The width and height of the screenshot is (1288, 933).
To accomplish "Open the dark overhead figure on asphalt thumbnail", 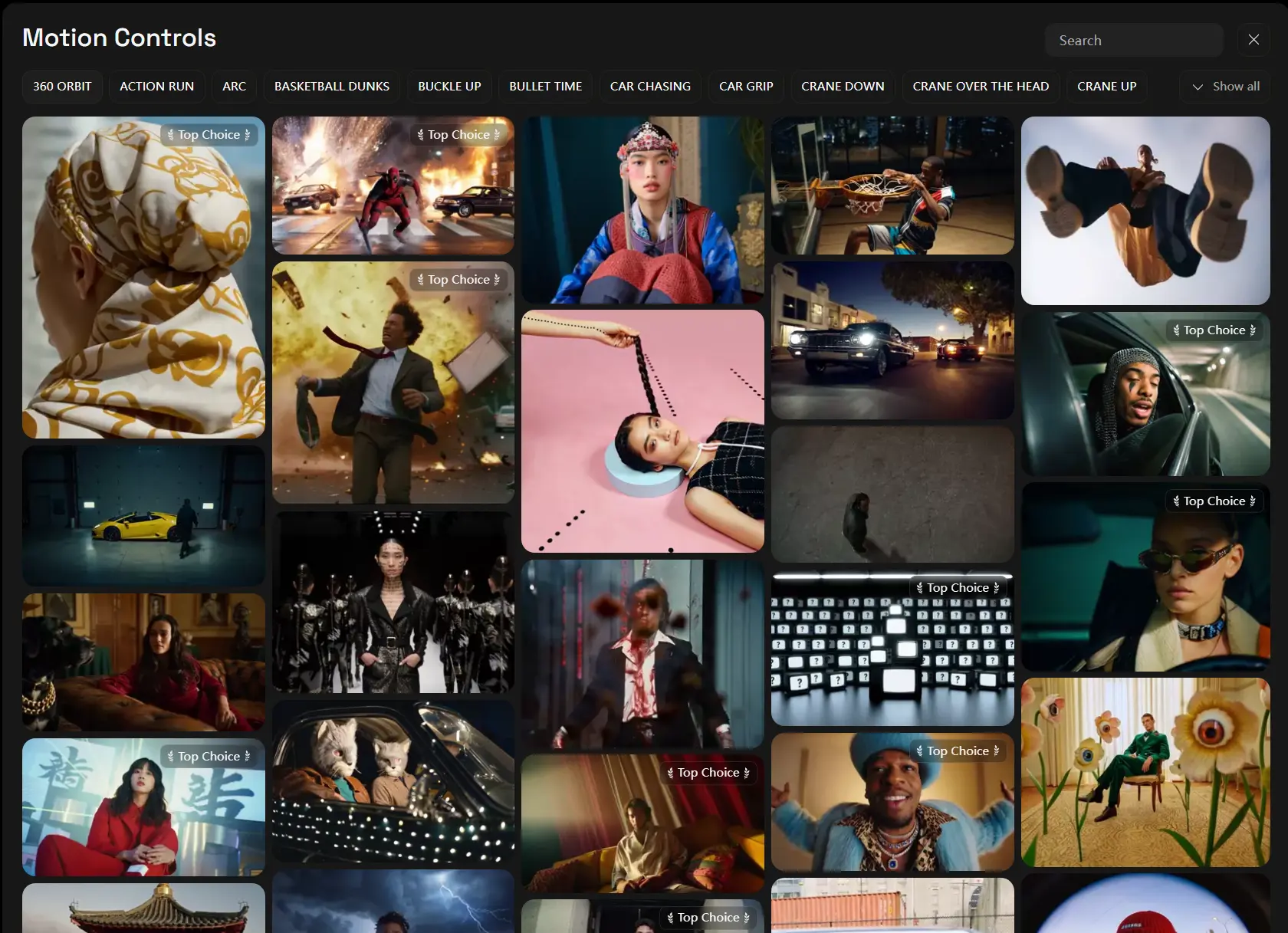I will point(892,496).
